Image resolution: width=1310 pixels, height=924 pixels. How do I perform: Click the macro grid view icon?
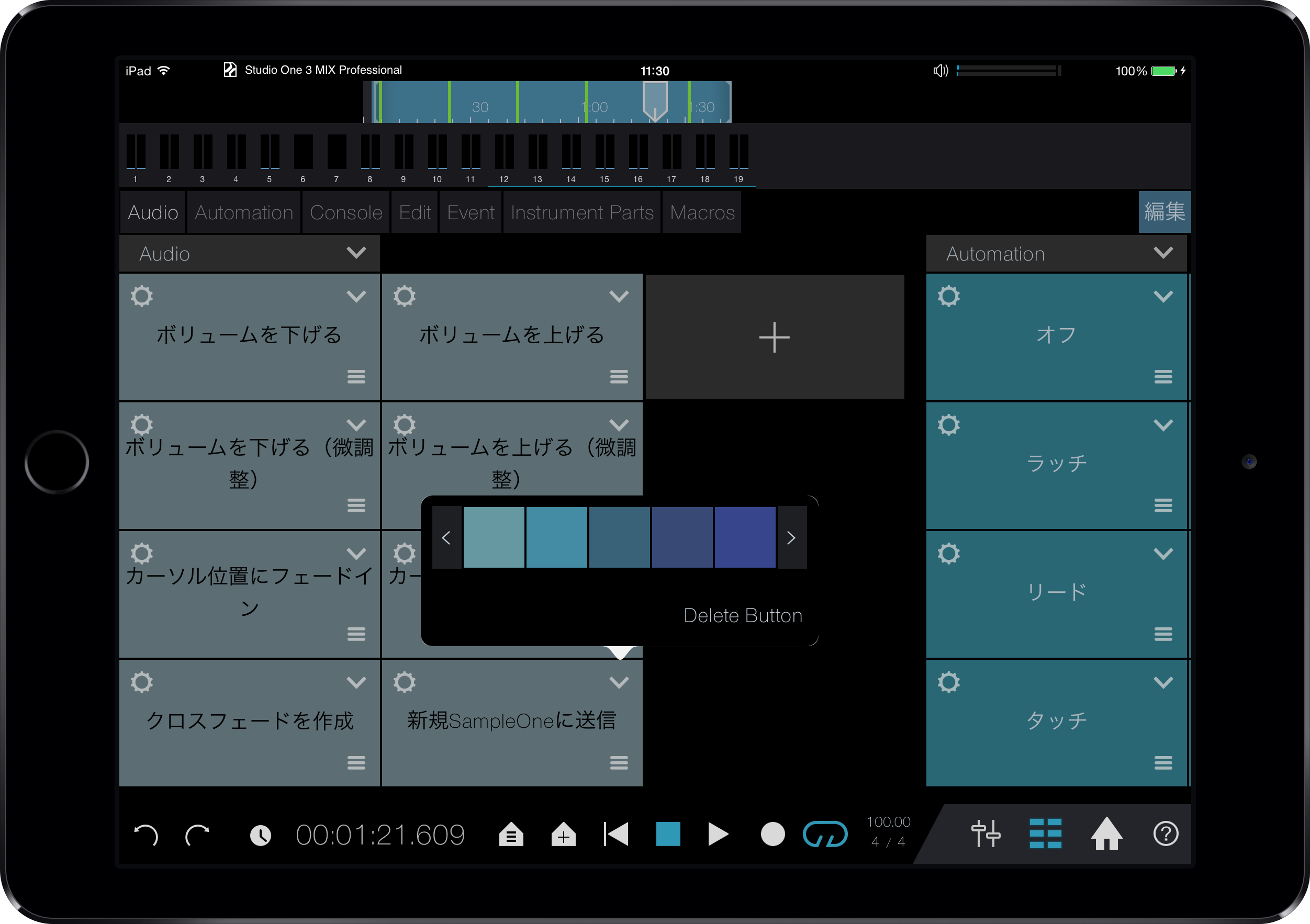pyautogui.click(x=1046, y=835)
